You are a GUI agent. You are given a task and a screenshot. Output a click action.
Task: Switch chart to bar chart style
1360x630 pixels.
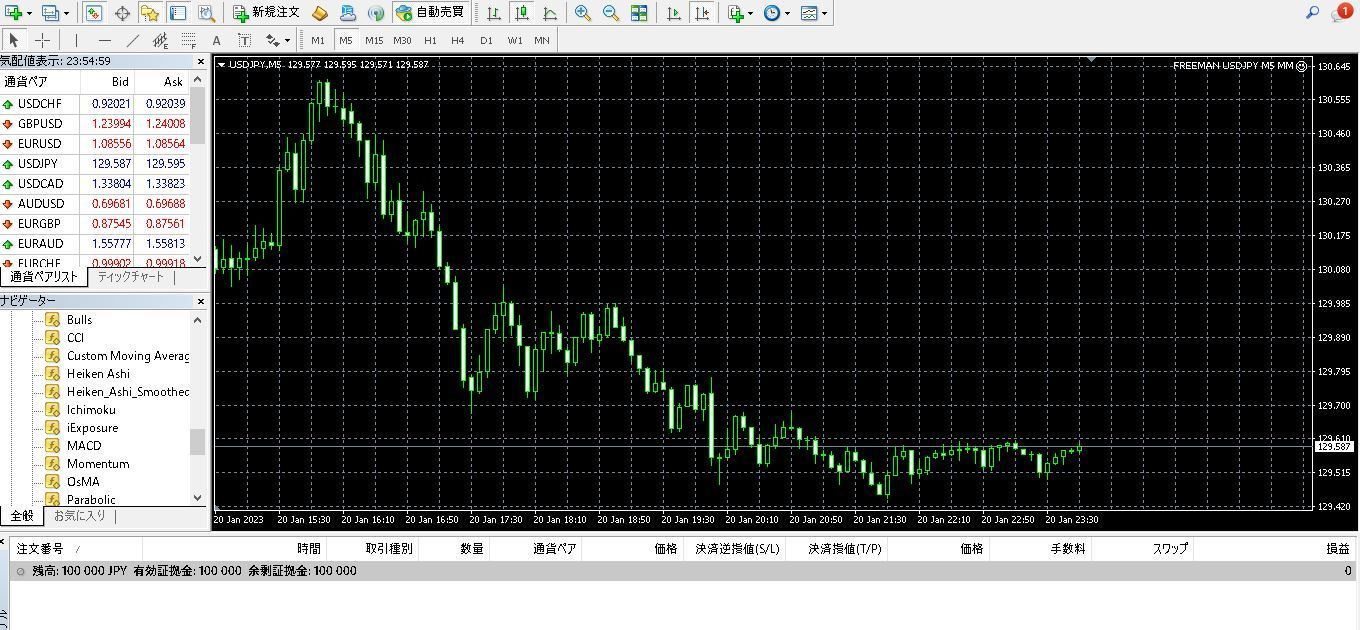click(x=494, y=13)
